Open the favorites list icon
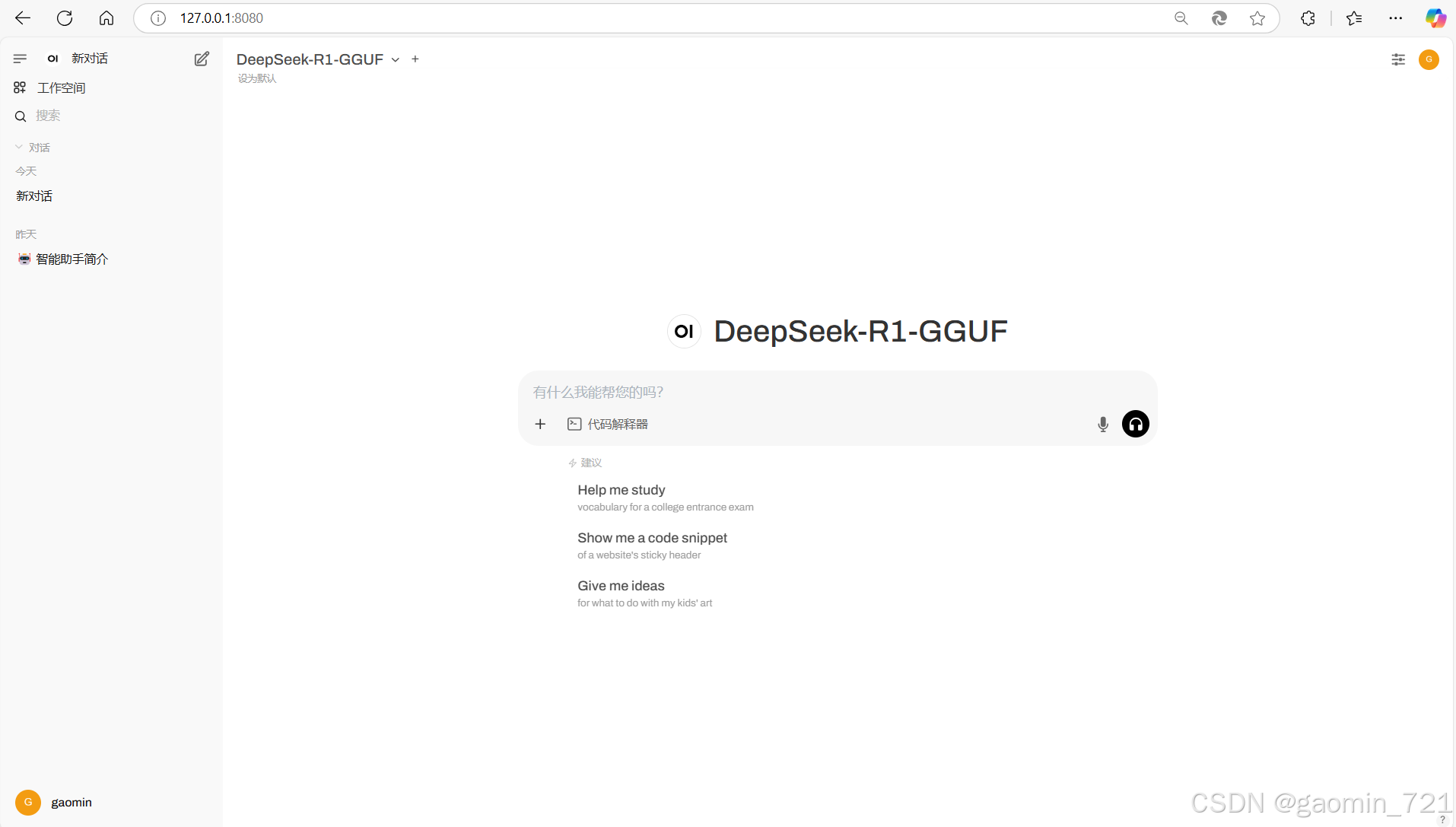This screenshot has width=1456, height=827. click(x=1354, y=18)
